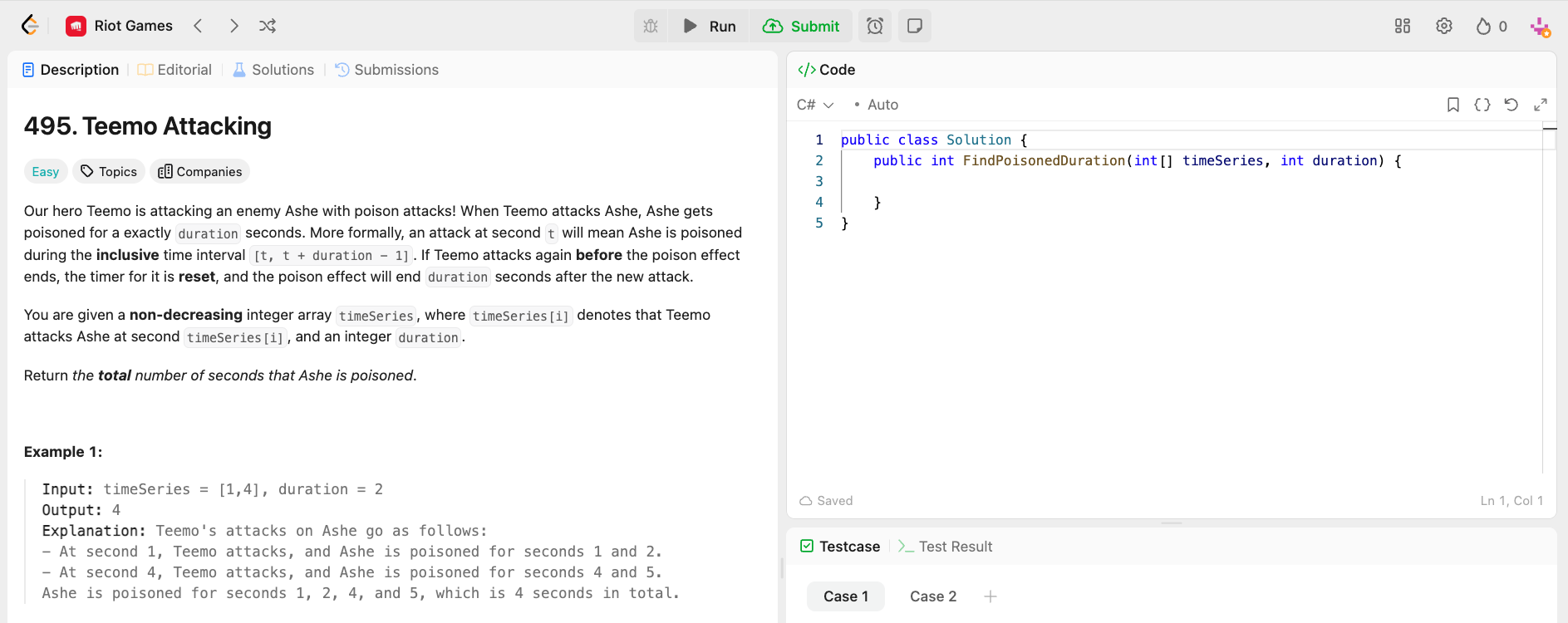Viewport: 1568px width, 623px height.
Task: Open the C# language dropdown
Action: point(815,105)
